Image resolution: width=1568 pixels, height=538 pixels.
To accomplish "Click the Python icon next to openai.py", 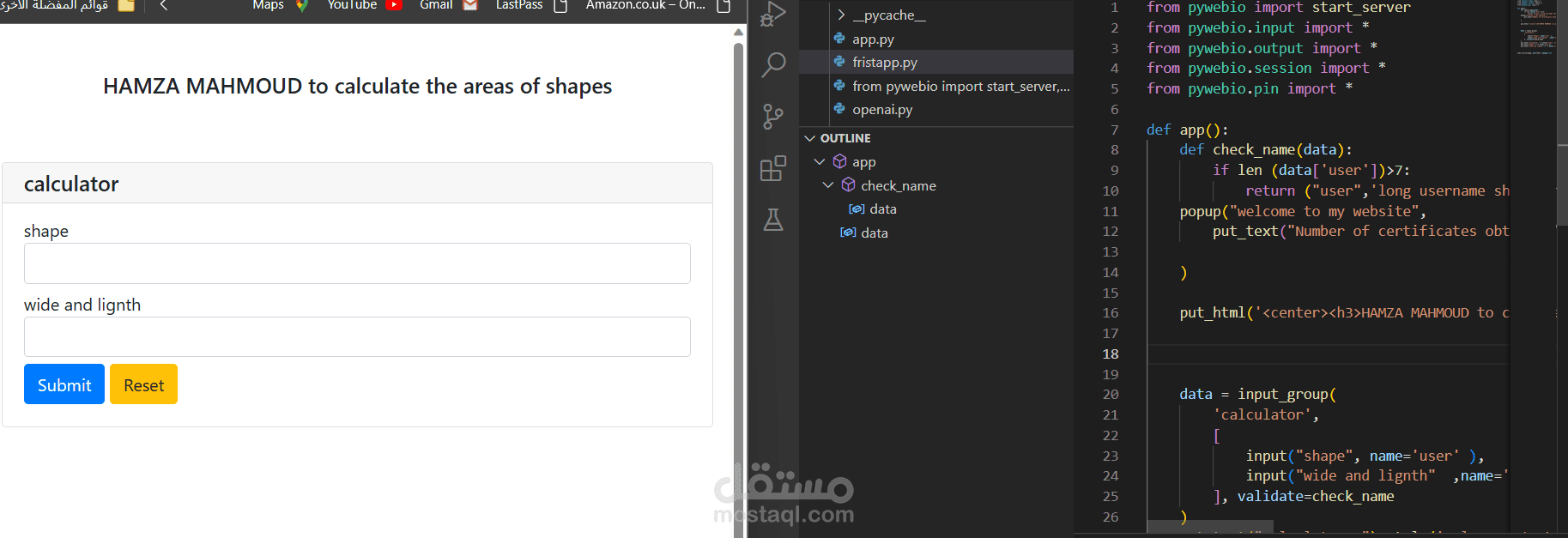I will 839,109.
